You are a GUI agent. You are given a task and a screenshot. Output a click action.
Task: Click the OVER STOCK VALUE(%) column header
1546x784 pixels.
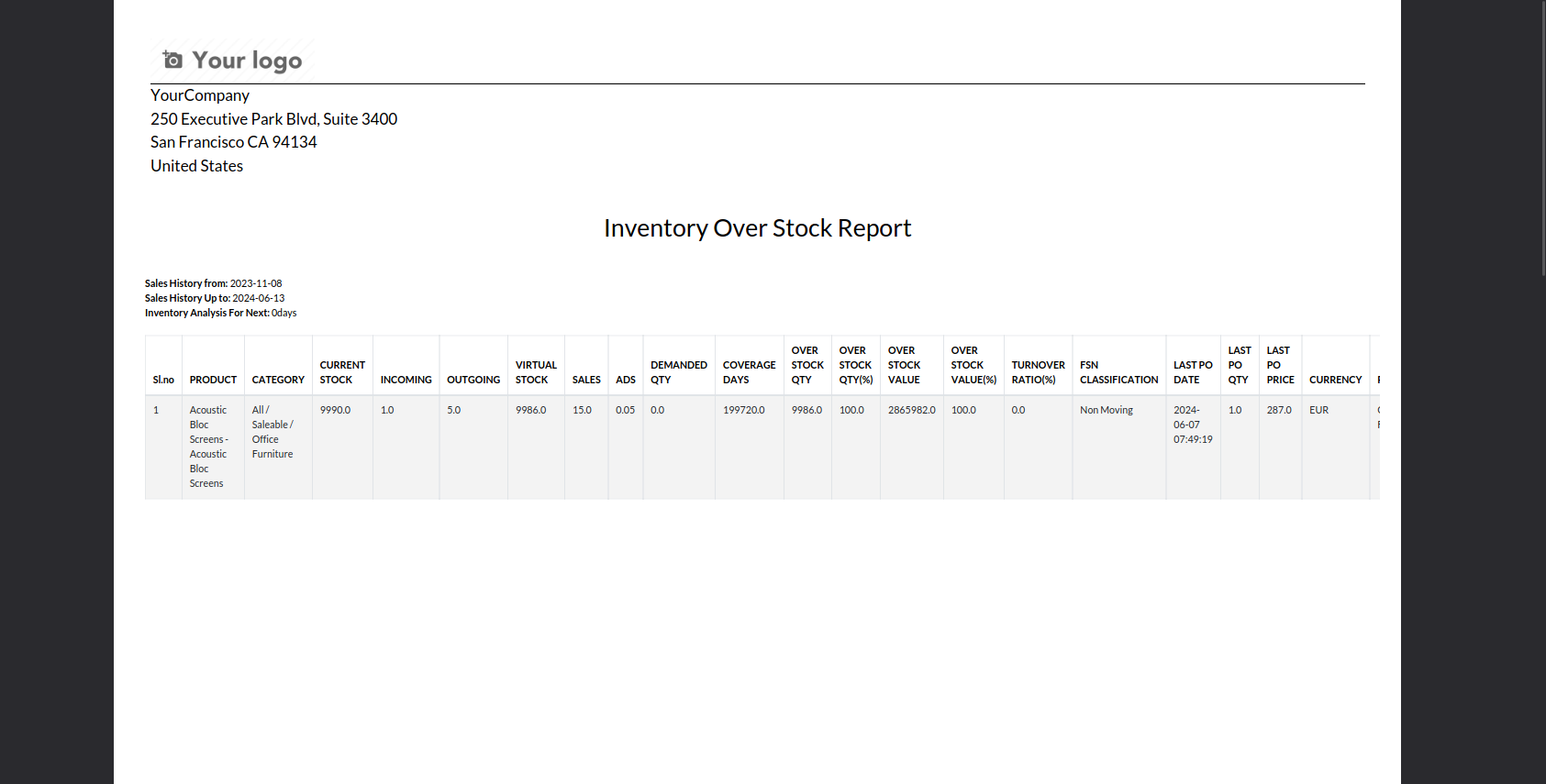973,365
